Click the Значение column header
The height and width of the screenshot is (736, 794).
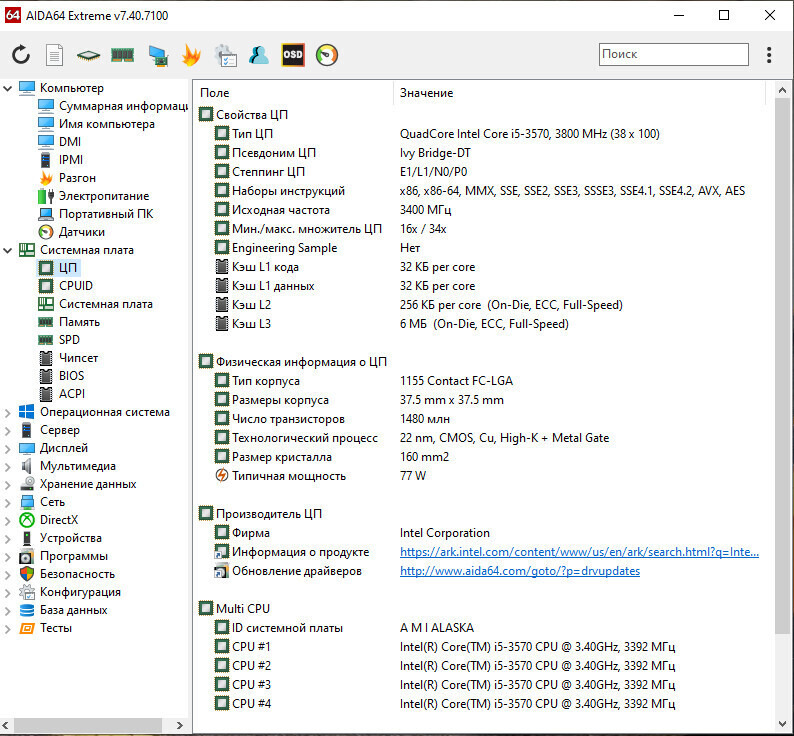coord(427,93)
